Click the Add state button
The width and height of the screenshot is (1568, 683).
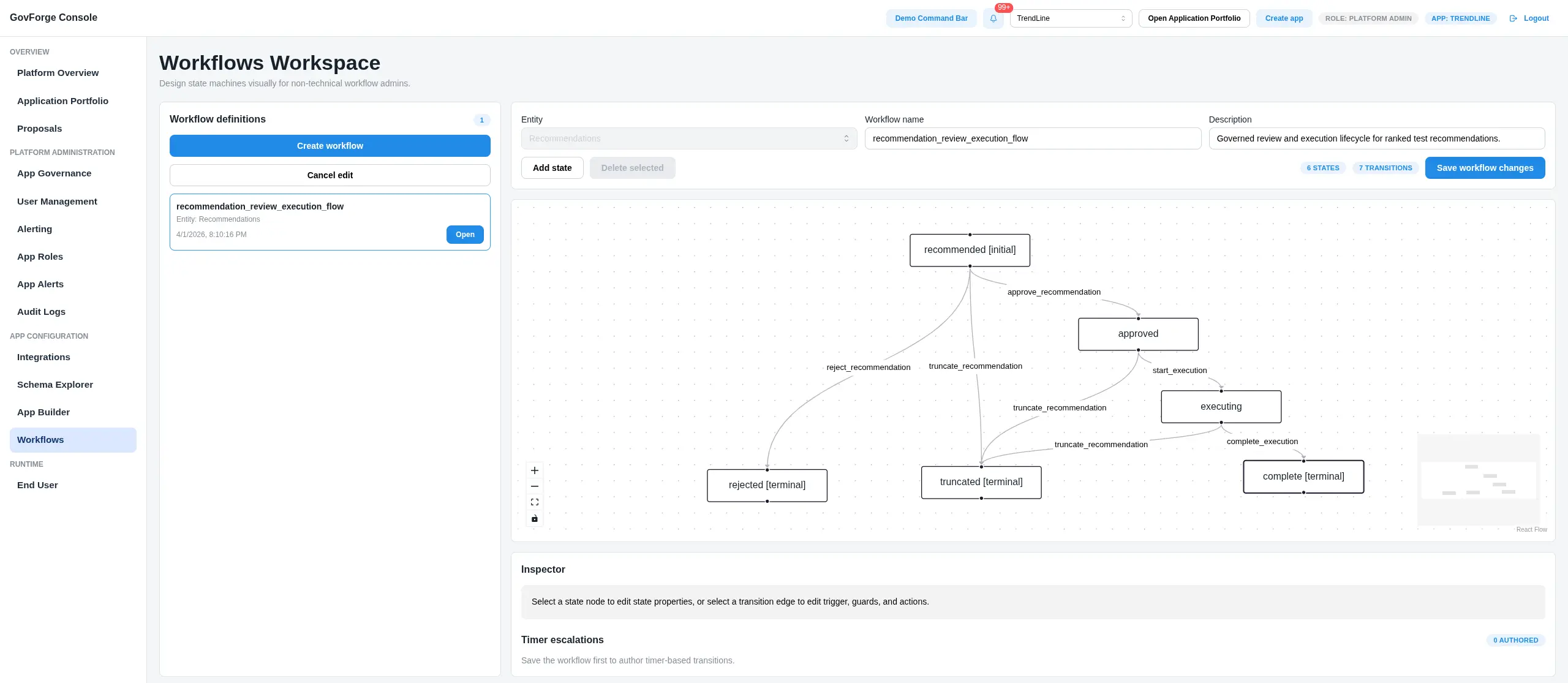point(552,168)
